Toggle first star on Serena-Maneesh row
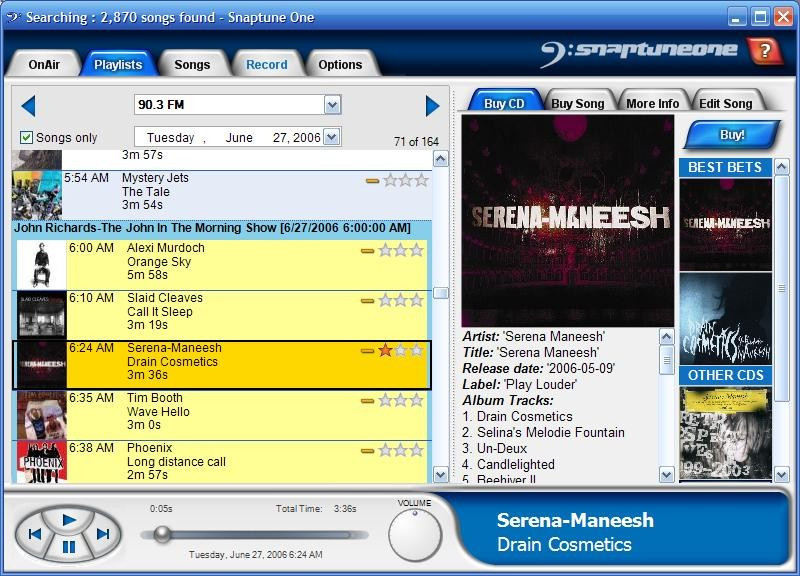 (385, 350)
